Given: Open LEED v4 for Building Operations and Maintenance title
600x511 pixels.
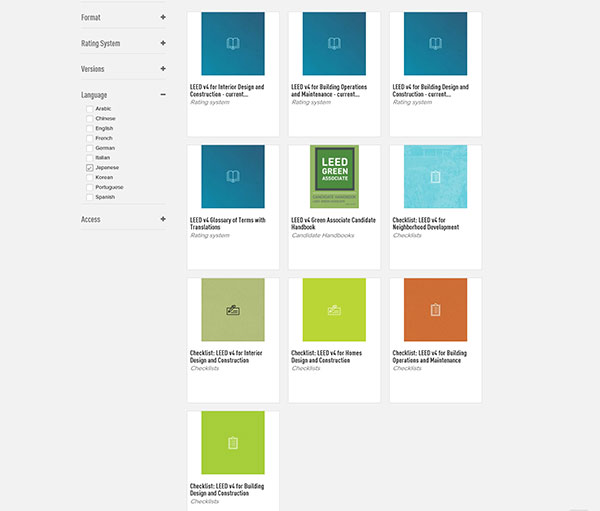Looking at the screenshot, I should [329, 90].
